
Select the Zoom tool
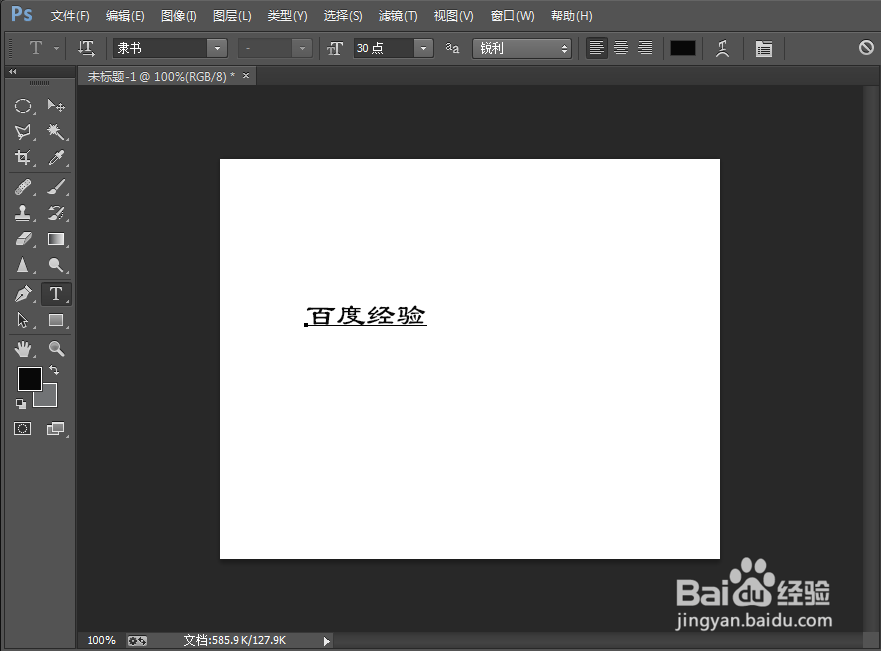pos(56,349)
